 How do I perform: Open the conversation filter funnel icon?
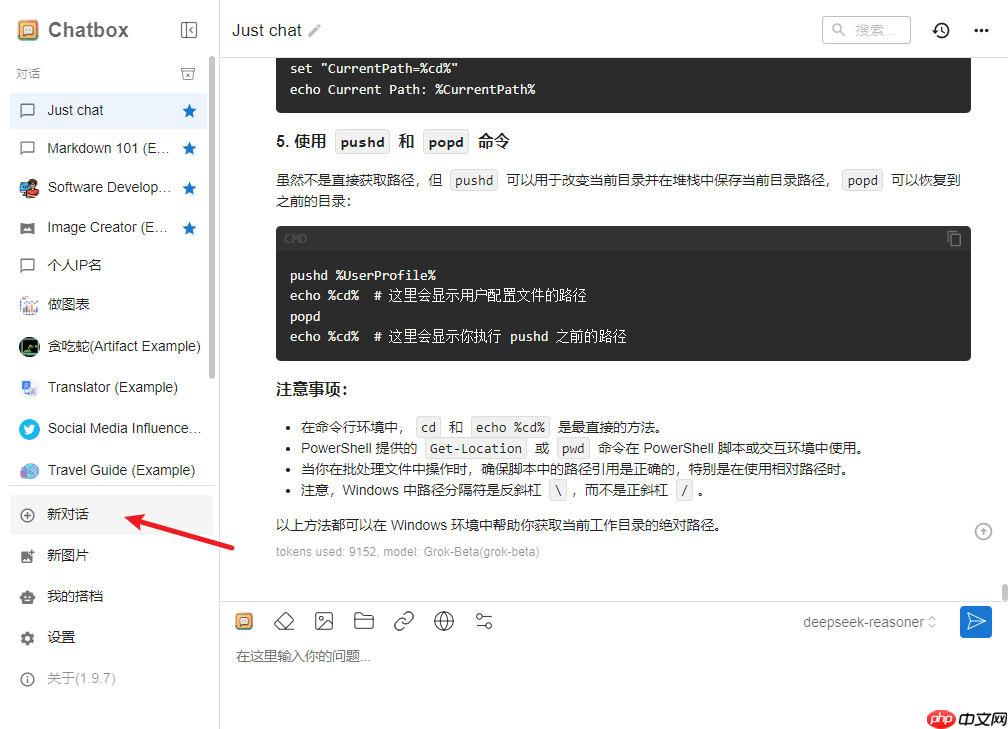pos(188,73)
